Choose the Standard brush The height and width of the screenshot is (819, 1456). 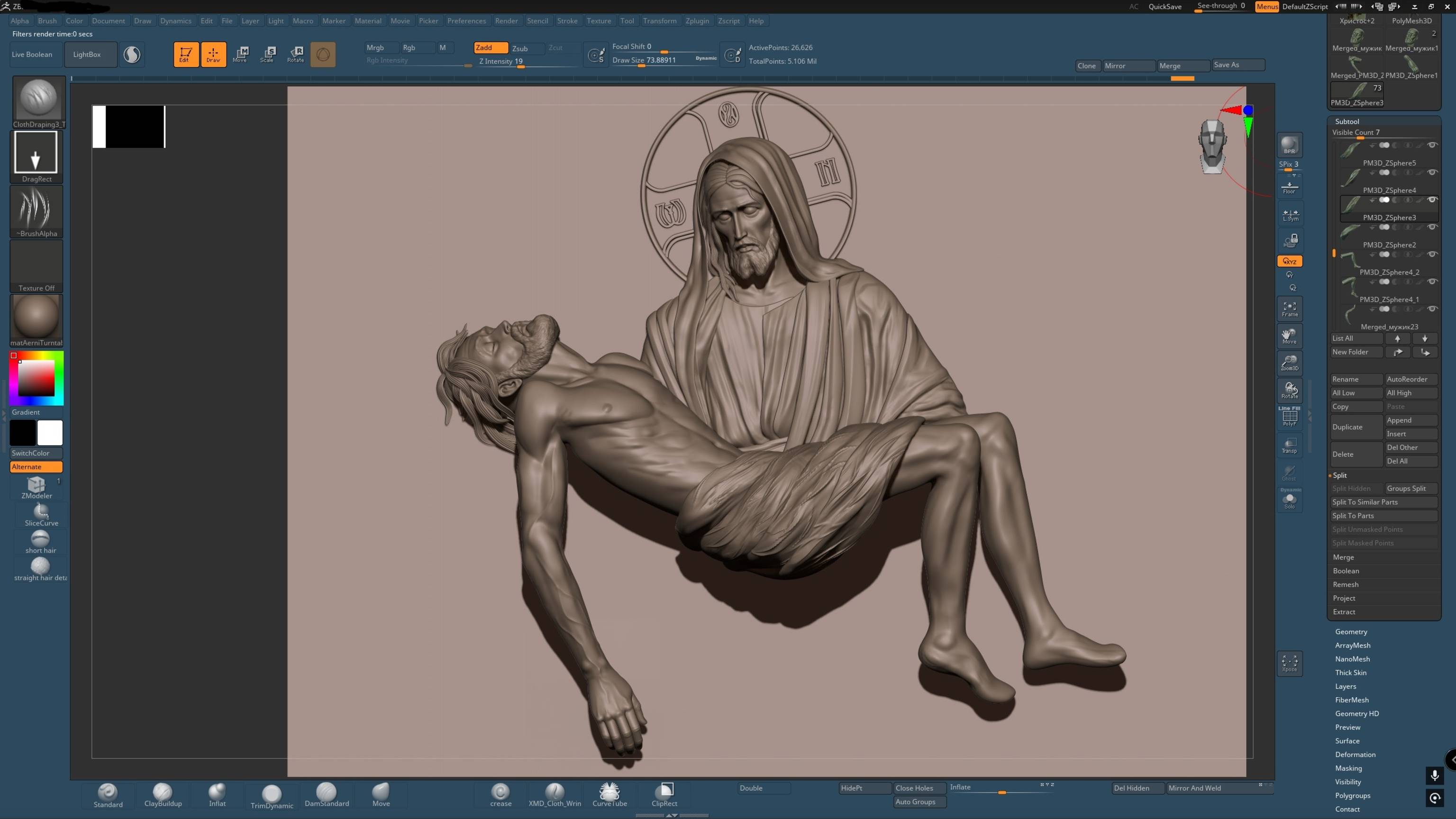(x=108, y=795)
